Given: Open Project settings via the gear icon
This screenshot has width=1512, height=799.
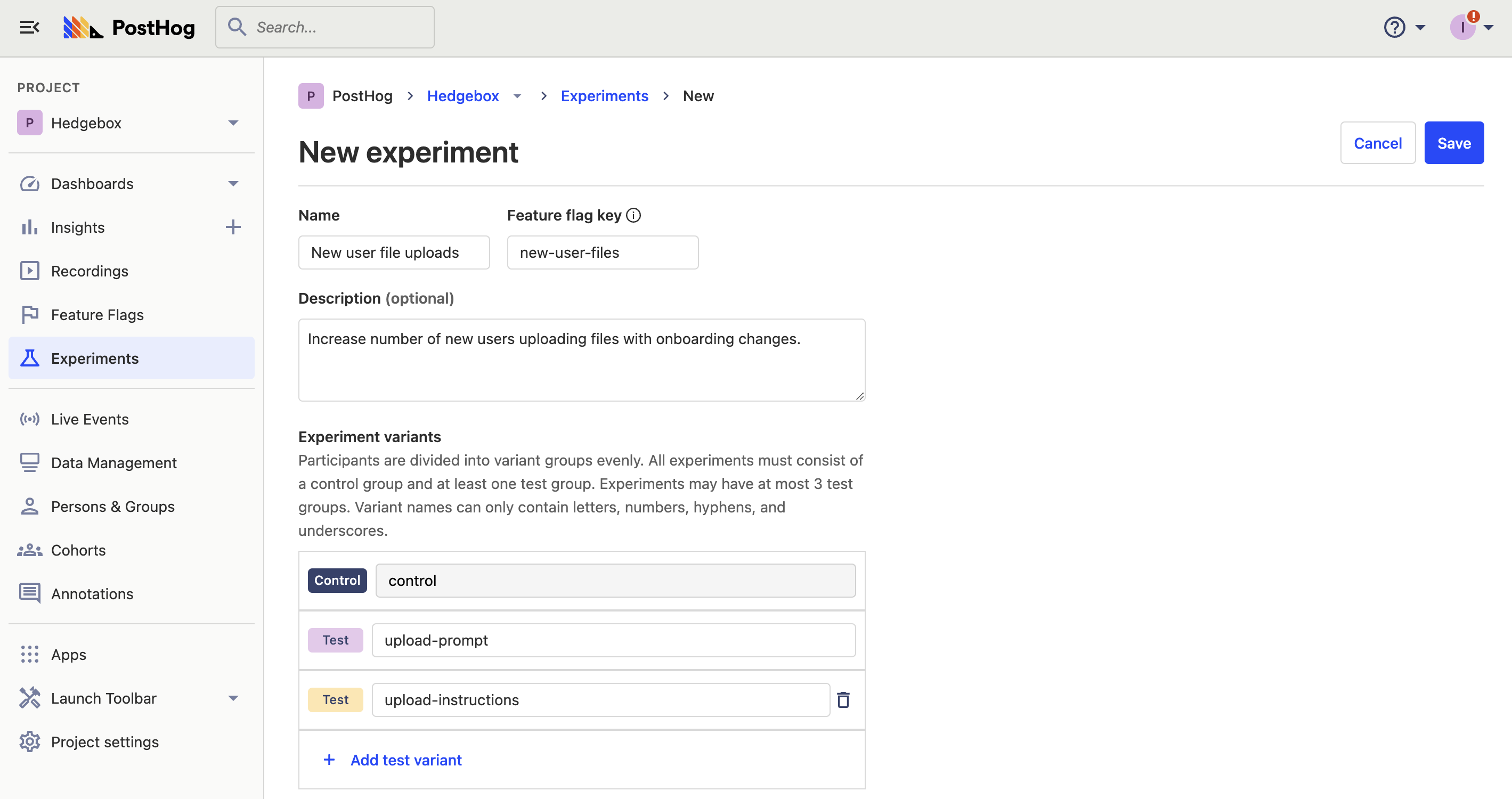Looking at the screenshot, I should (29, 741).
